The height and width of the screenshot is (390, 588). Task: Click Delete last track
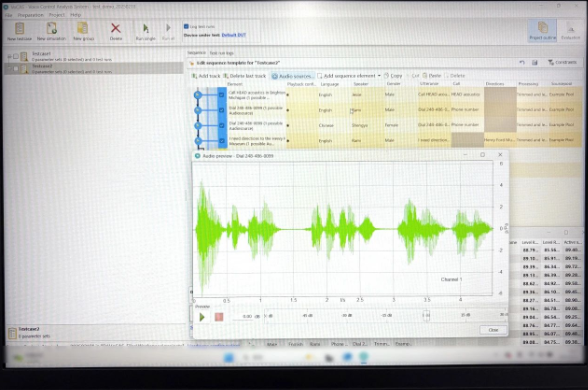(244, 76)
